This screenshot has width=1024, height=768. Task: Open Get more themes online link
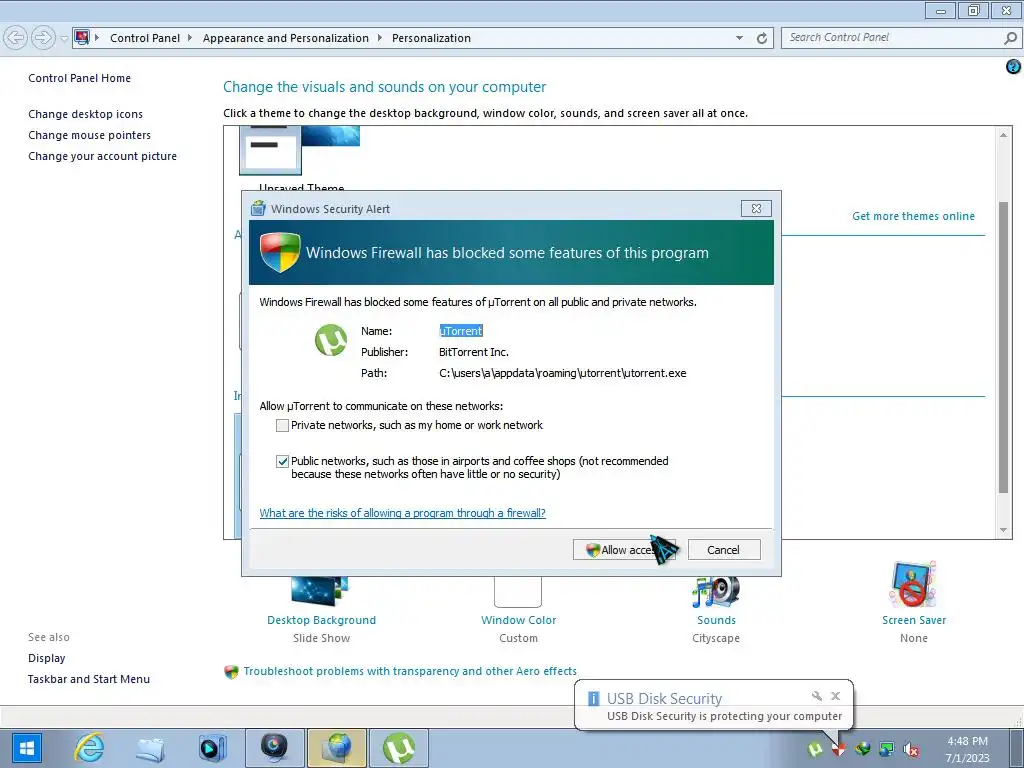click(x=913, y=216)
